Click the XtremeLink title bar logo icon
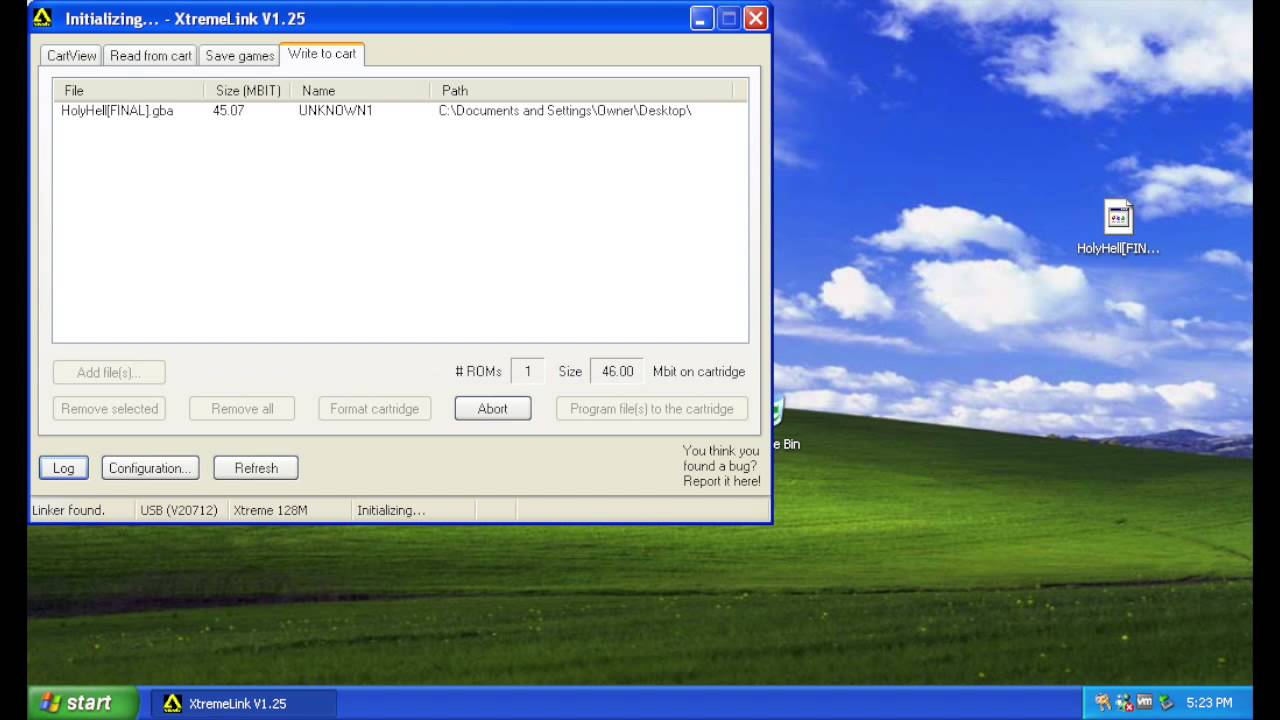1280x720 pixels. pyautogui.click(x=43, y=17)
